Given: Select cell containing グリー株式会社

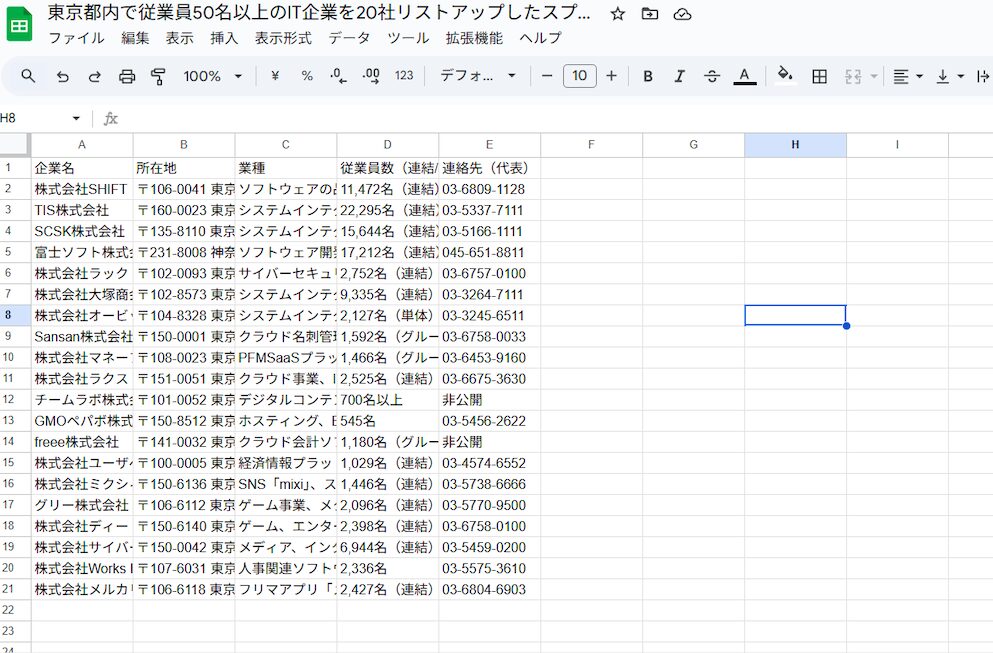Looking at the screenshot, I should [82, 505].
